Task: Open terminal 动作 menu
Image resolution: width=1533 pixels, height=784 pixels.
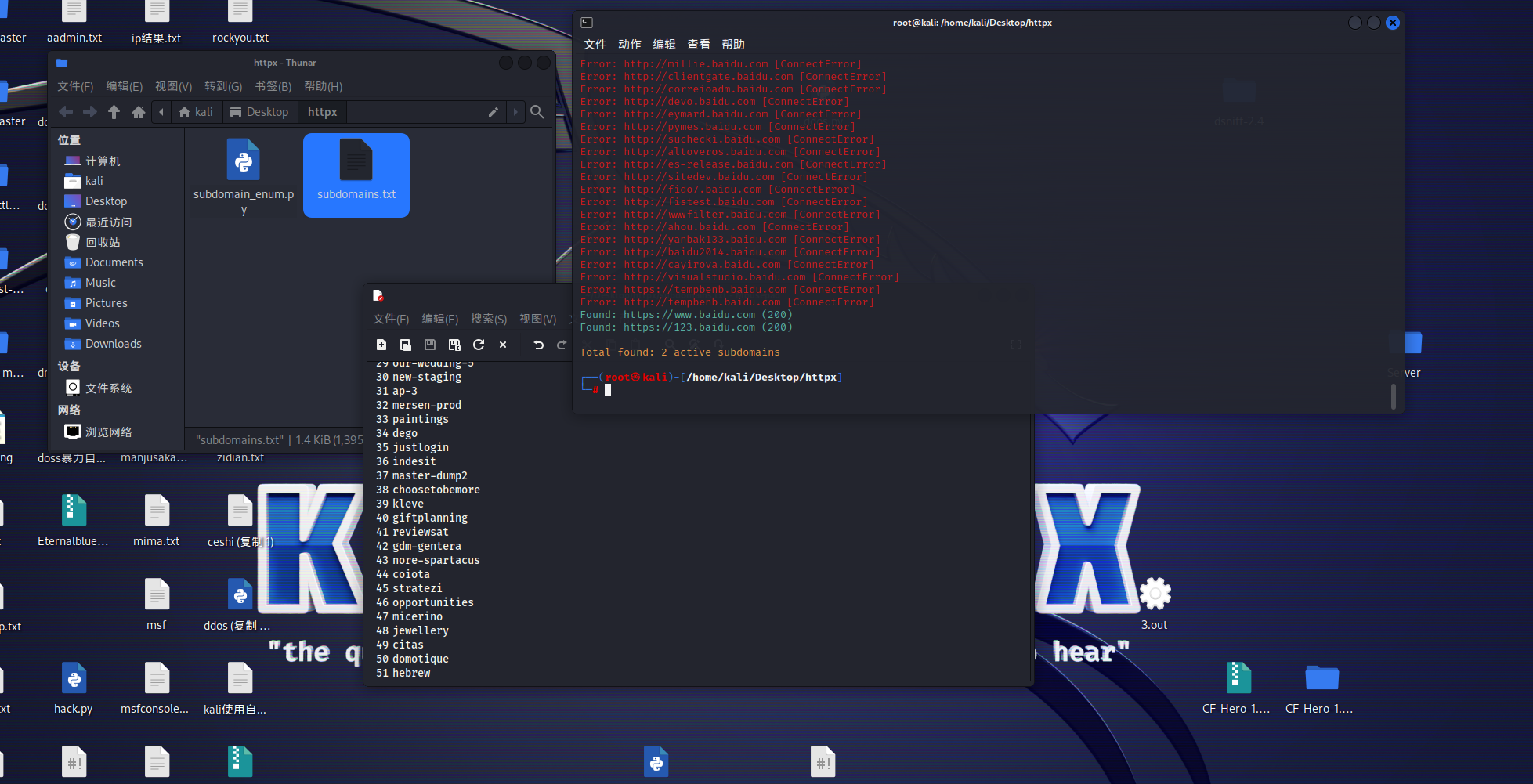Action: click(x=630, y=45)
